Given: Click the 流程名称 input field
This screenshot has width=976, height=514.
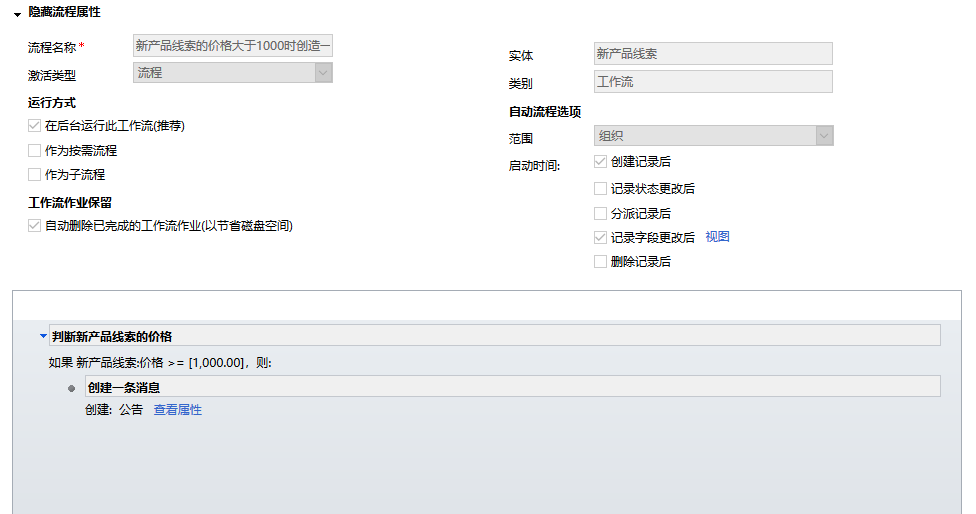Looking at the screenshot, I should pos(233,46).
